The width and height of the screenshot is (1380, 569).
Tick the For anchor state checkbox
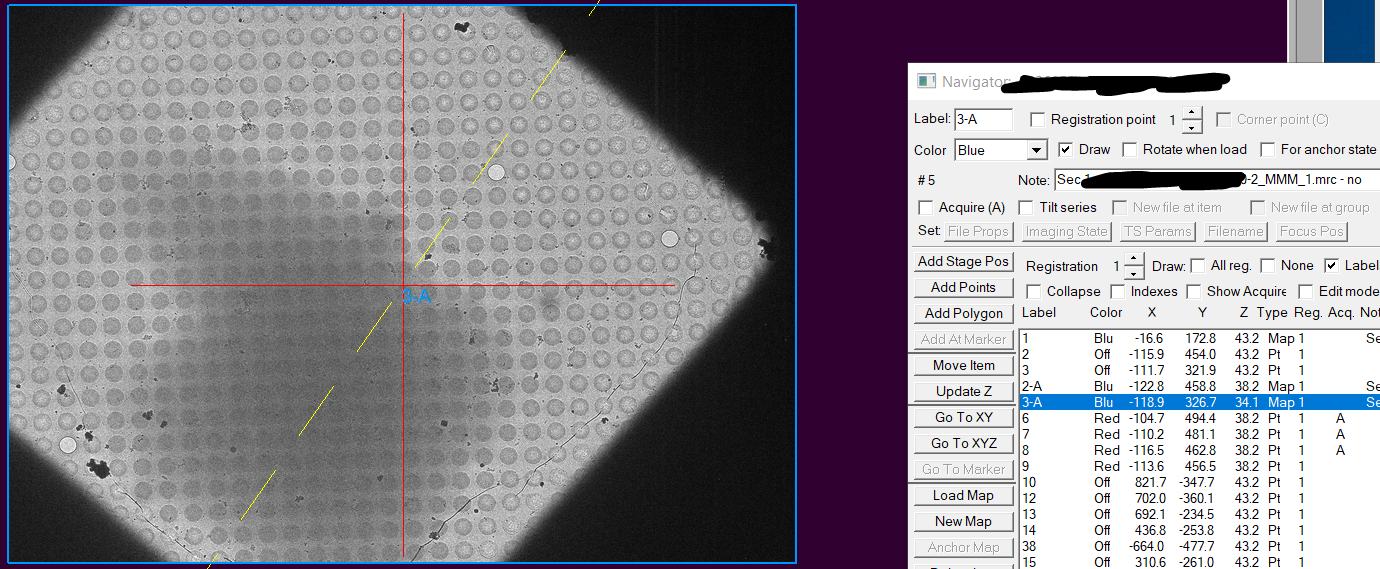(x=1268, y=150)
